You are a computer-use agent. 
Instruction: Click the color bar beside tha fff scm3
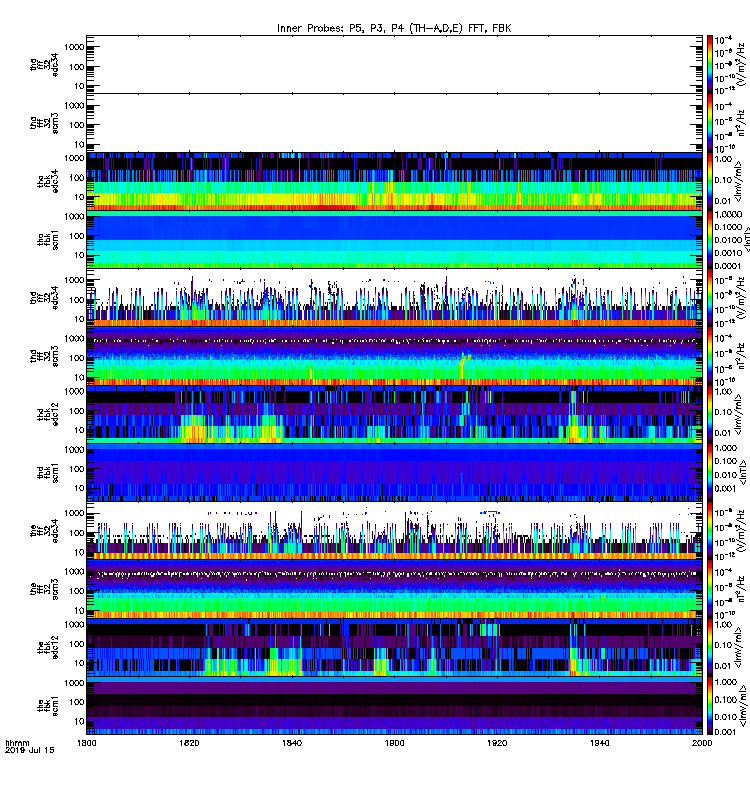[710, 123]
